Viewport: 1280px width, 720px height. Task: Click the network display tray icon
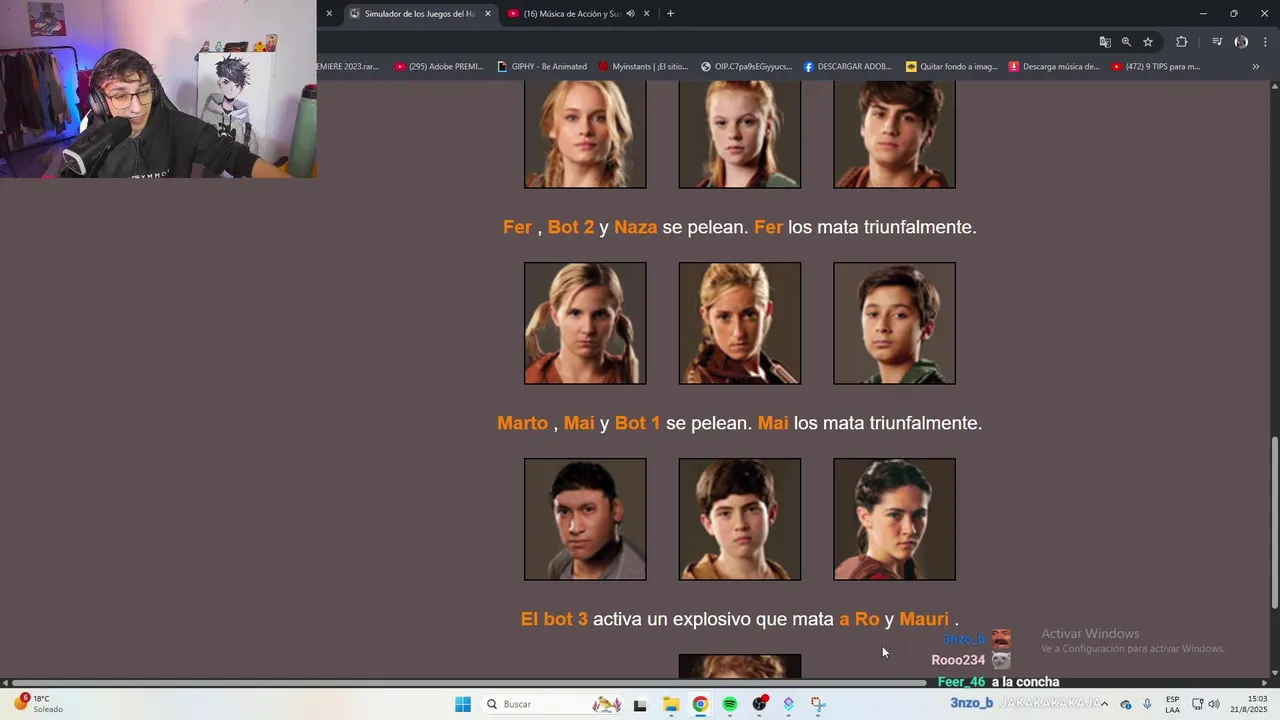click(x=1197, y=704)
